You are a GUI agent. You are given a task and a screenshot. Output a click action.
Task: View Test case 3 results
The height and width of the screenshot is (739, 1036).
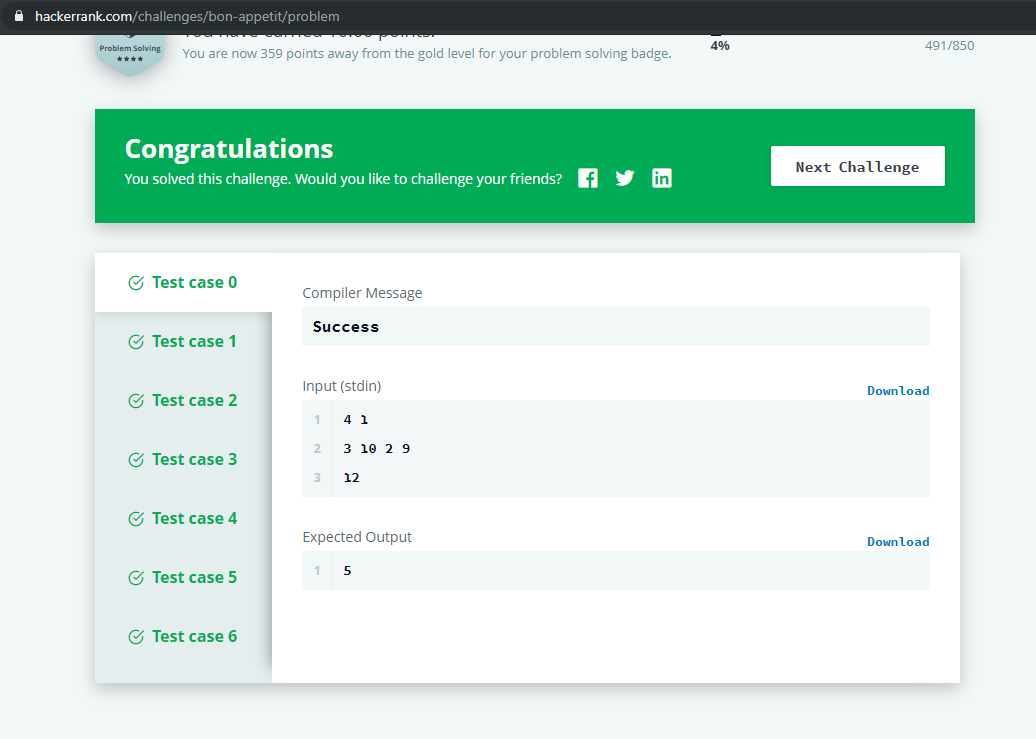[183, 459]
